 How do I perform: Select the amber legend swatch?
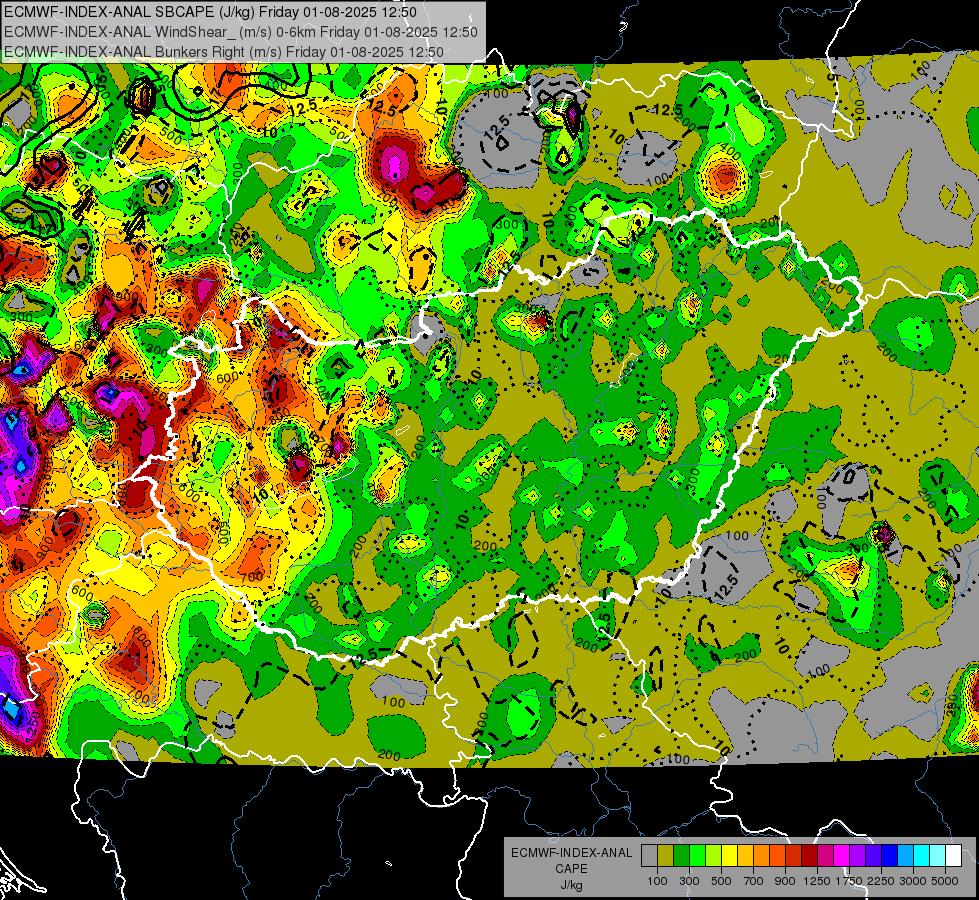click(745, 856)
